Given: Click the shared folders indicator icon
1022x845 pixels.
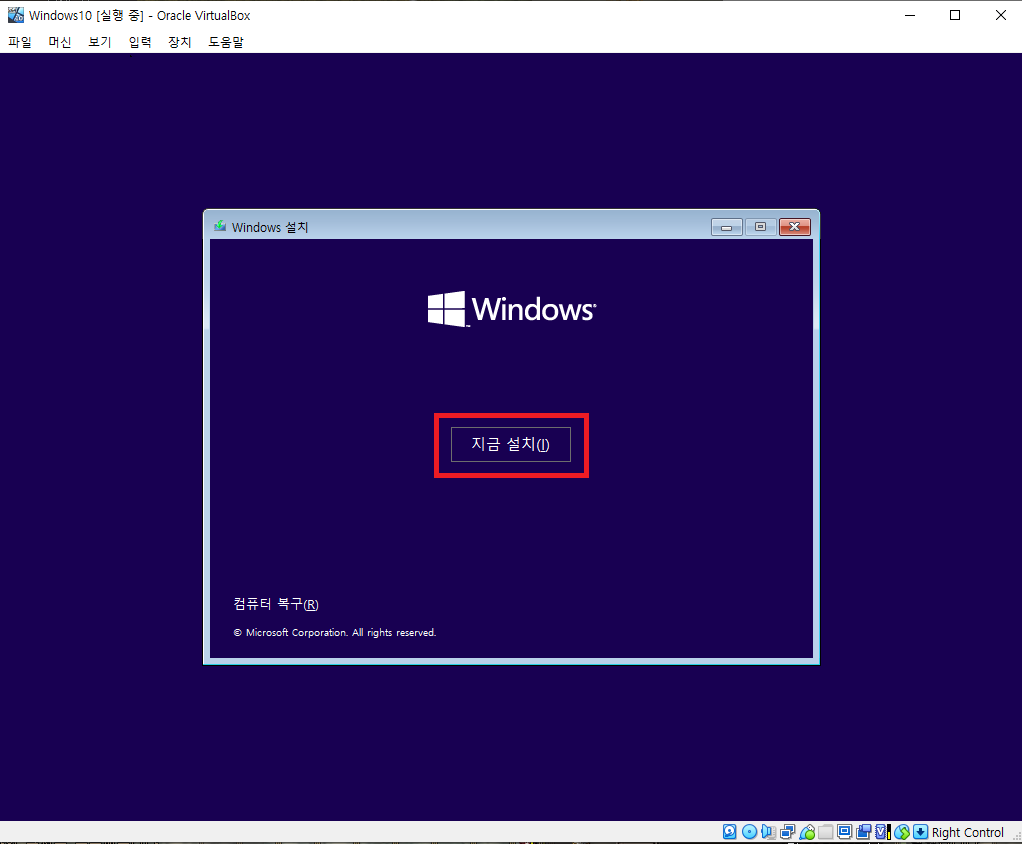Looking at the screenshot, I should pos(826,832).
